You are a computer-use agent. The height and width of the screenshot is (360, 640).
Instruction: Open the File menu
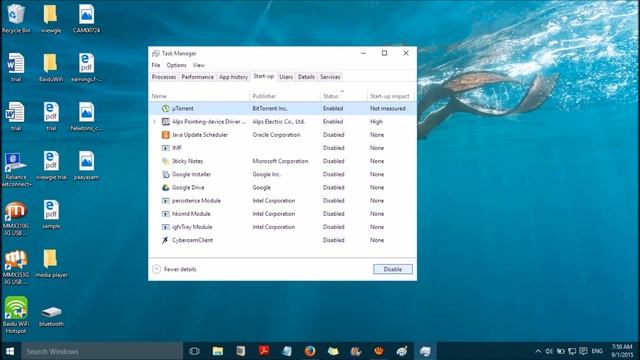coord(156,65)
